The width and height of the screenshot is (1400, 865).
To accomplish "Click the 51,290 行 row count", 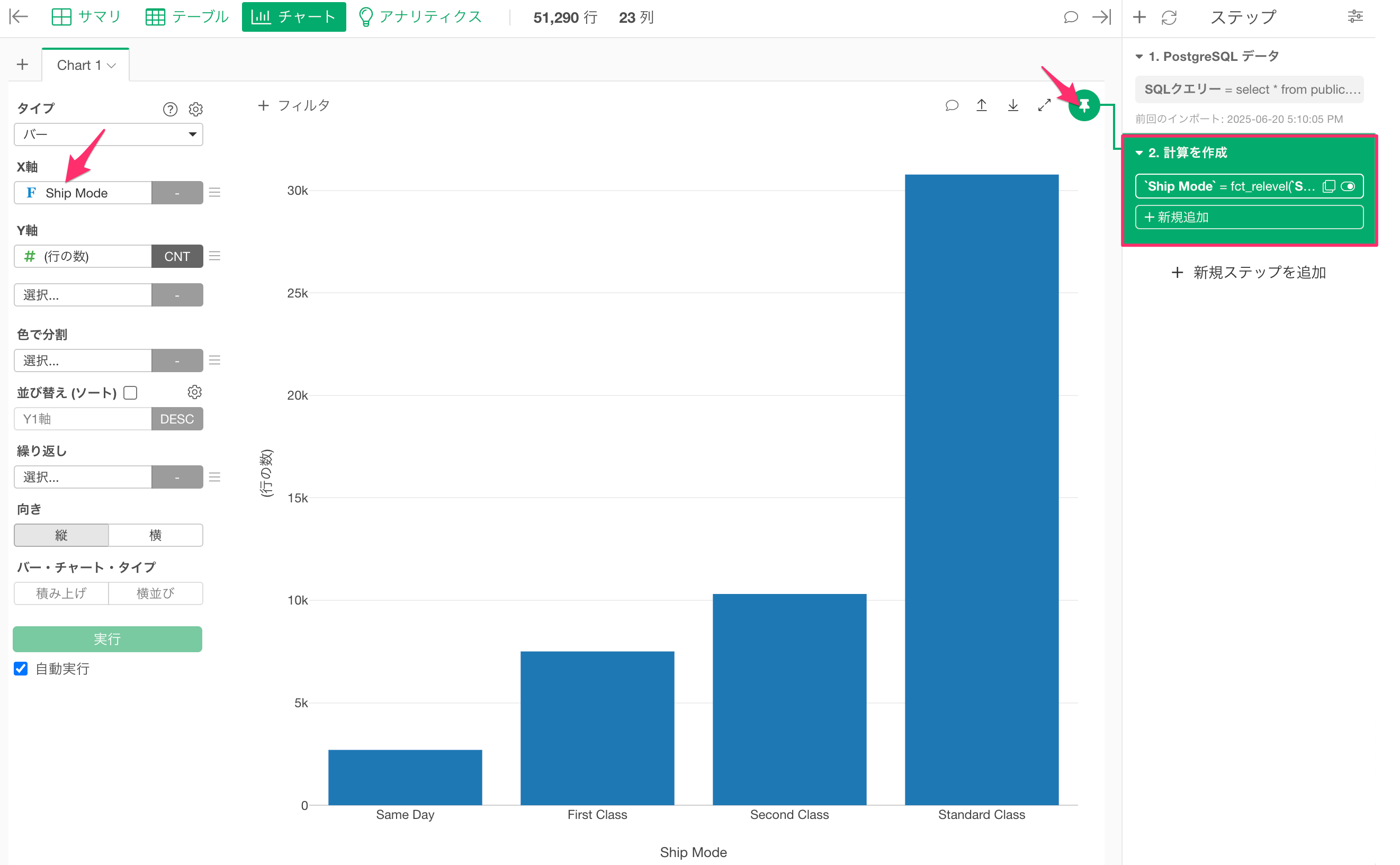I will click(x=566, y=18).
